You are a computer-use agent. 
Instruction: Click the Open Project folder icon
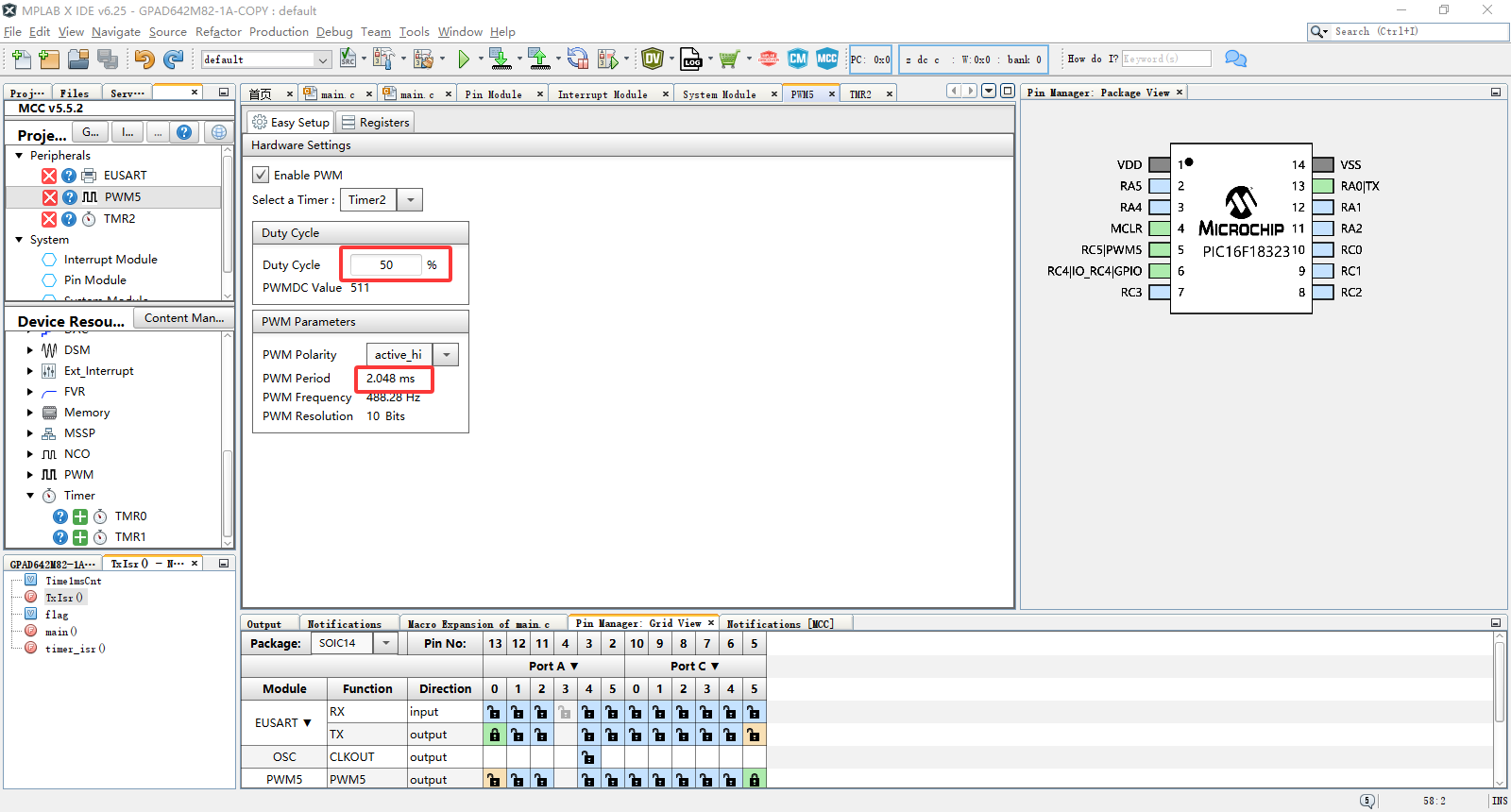coord(78,59)
